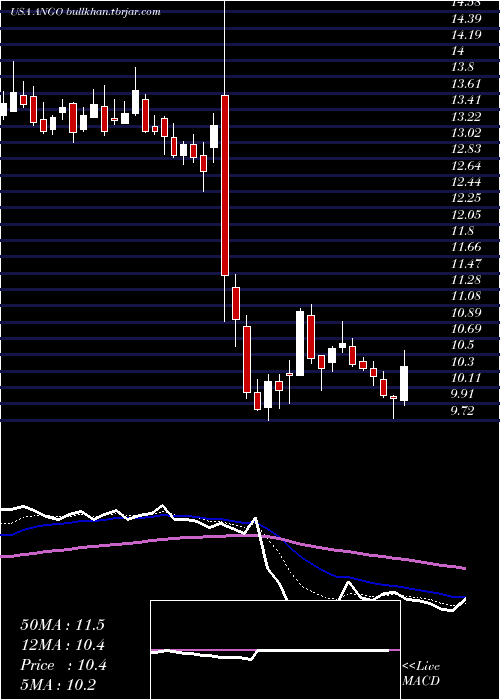Click the 12.83 price axis label
The width and height of the screenshot is (500, 700).
[x=466, y=150]
